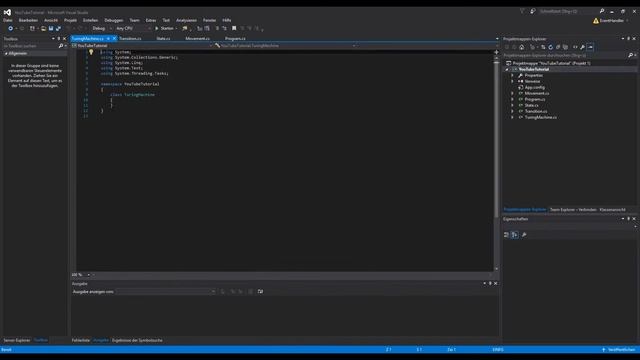Open the Bearbeiten menu
Screen dimensions: 640x360
[28, 20]
